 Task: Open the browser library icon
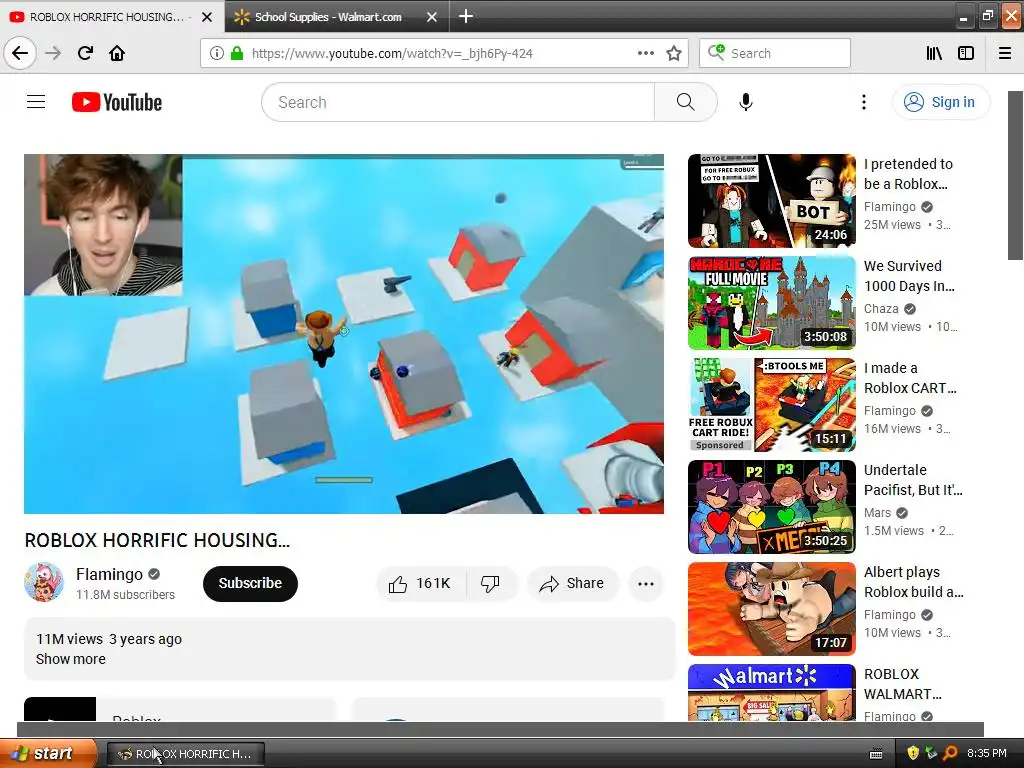(x=934, y=53)
